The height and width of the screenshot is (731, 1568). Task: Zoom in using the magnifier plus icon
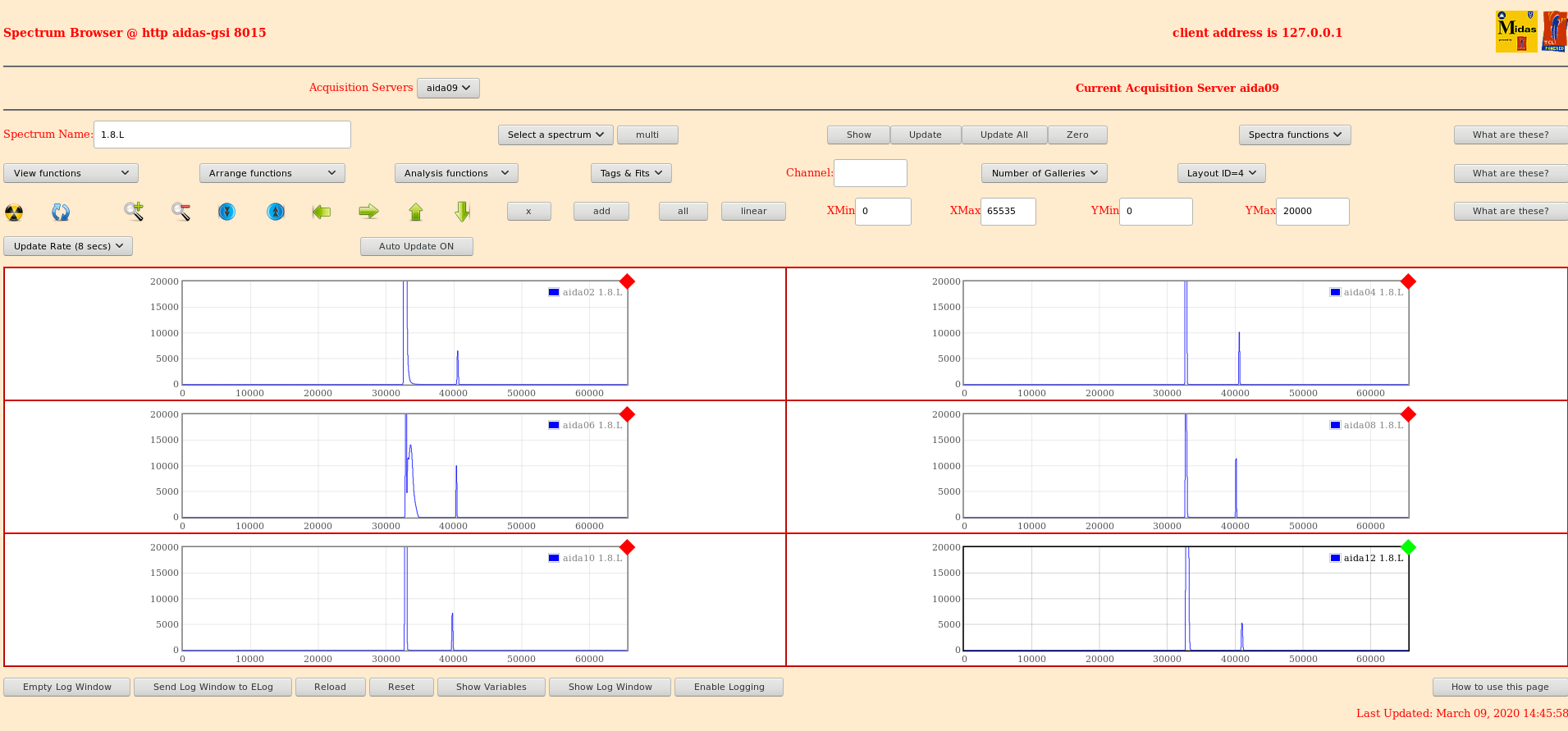(134, 212)
